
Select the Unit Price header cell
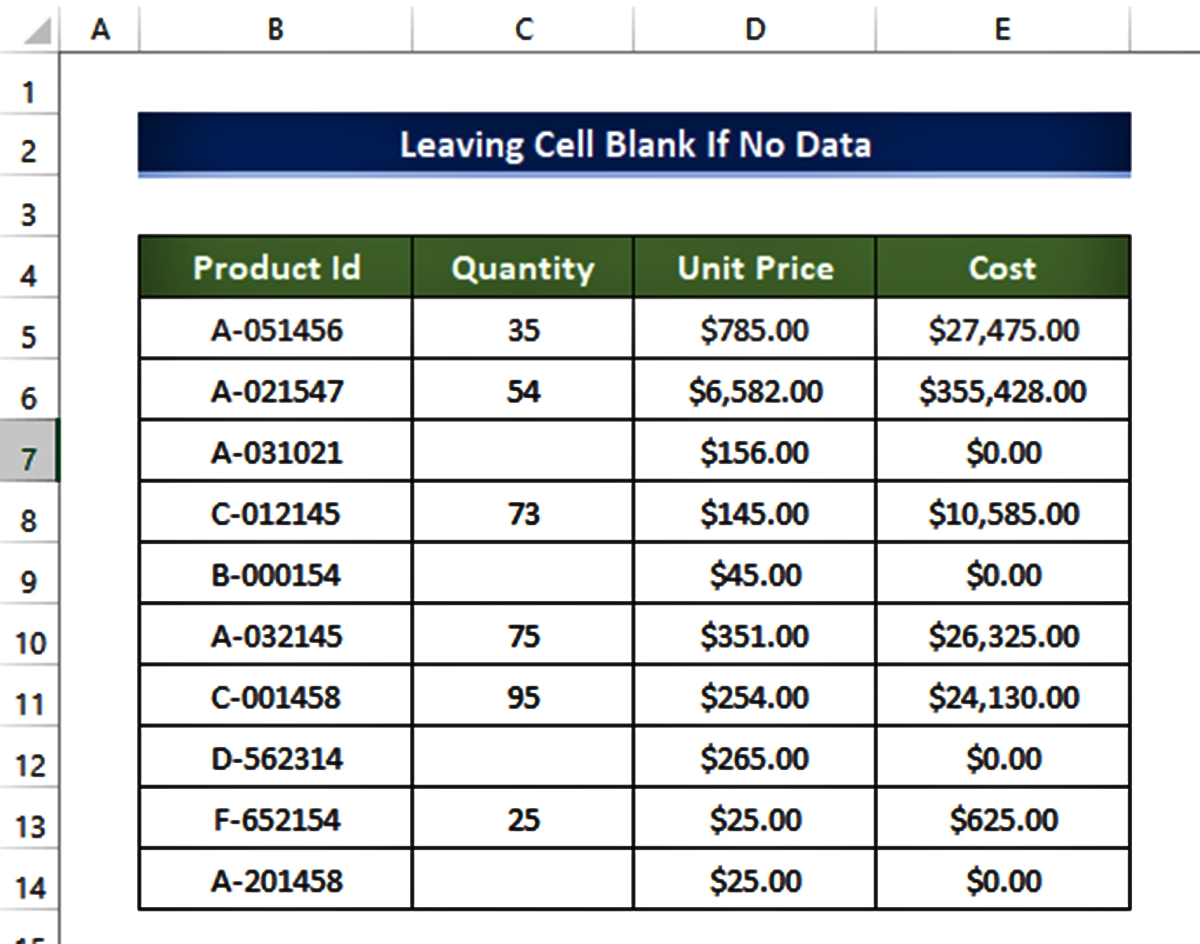(x=755, y=268)
